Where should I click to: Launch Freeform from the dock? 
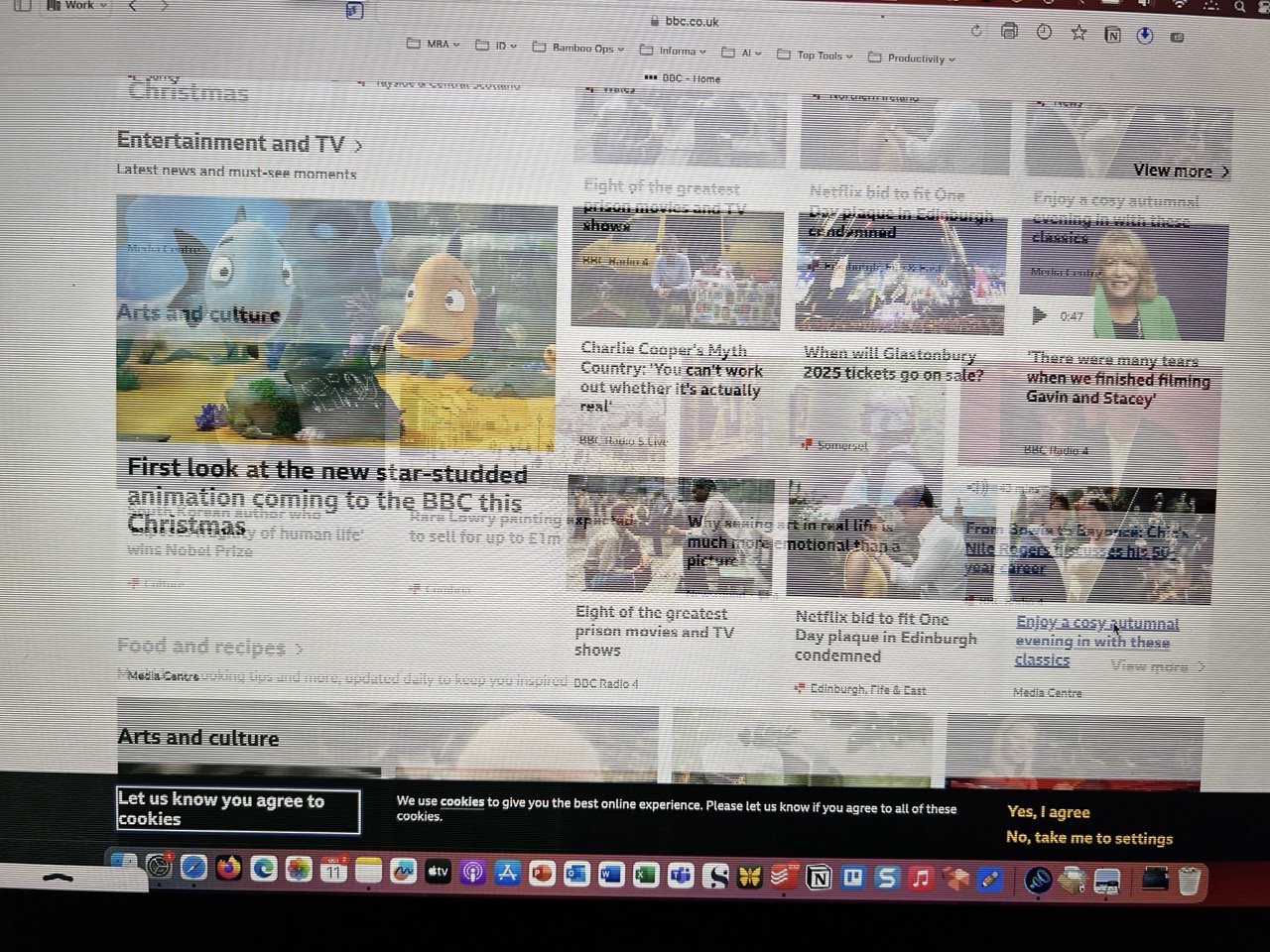[x=403, y=872]
